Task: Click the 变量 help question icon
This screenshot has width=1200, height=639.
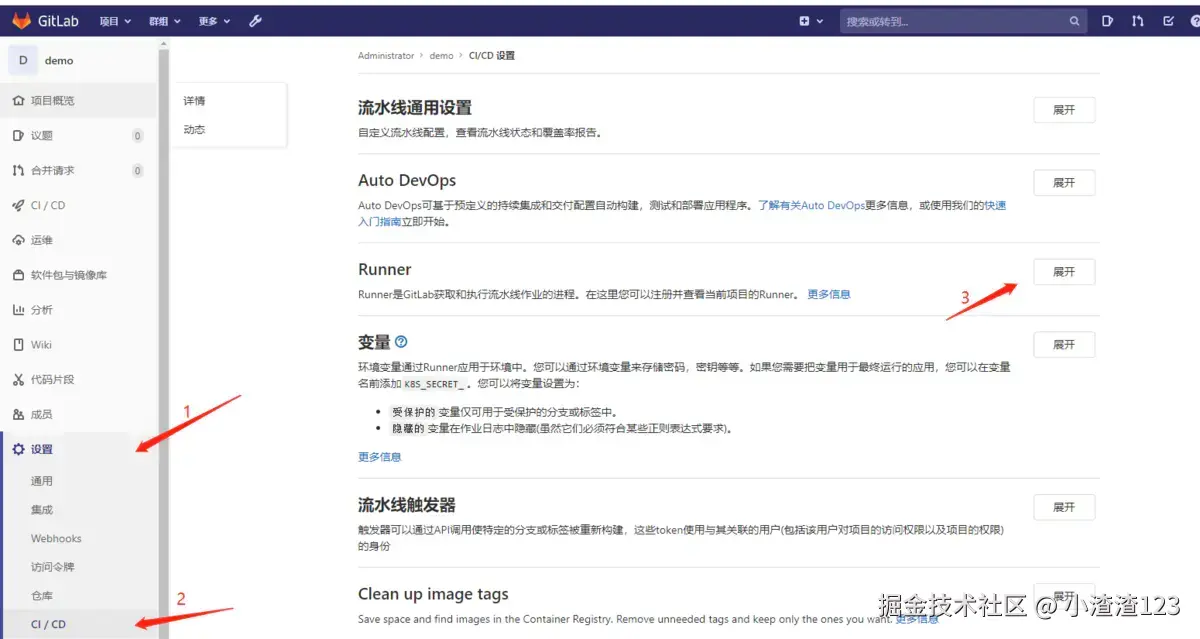Action: [402, 342]
